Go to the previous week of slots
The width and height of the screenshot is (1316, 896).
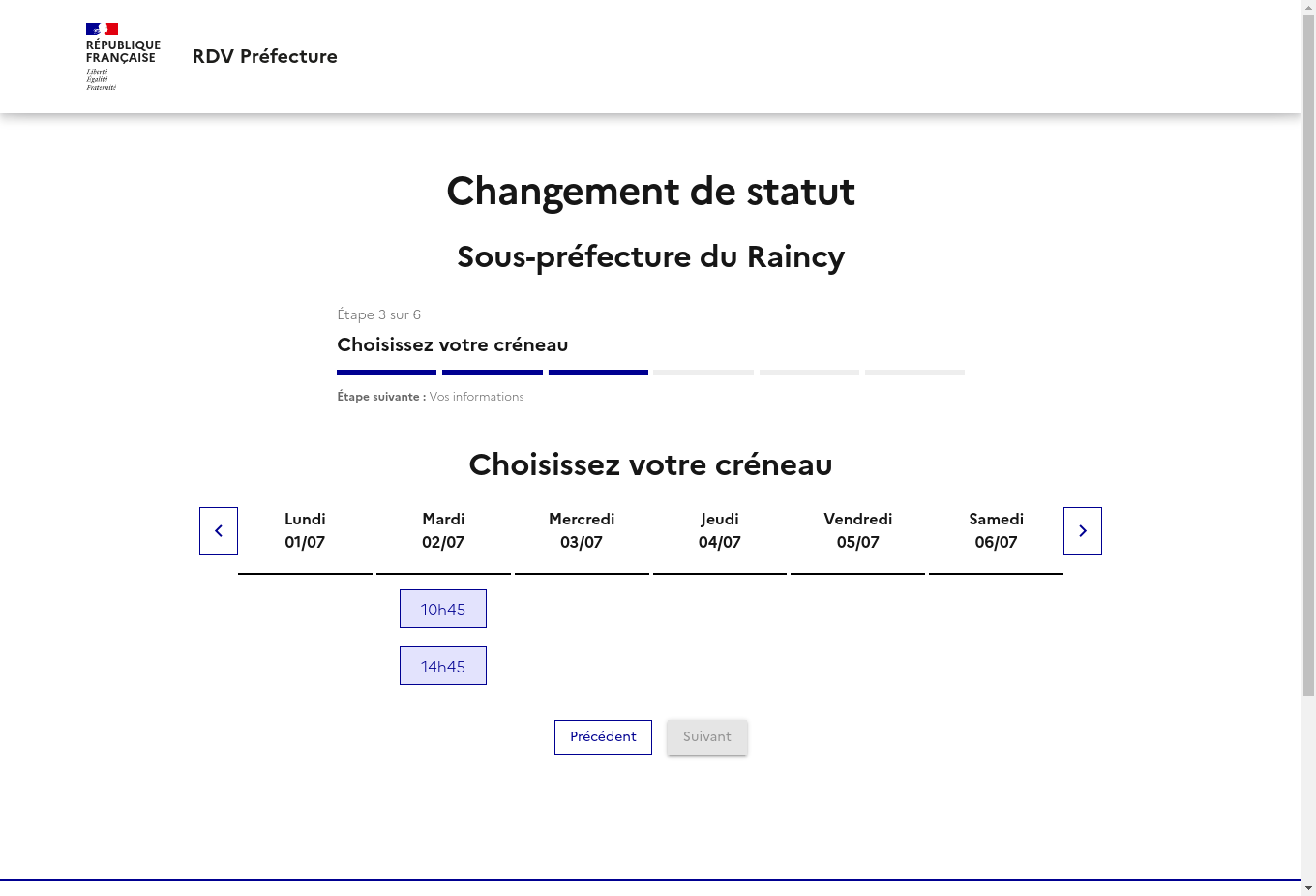pyautogui.click(x=219, y=531)
